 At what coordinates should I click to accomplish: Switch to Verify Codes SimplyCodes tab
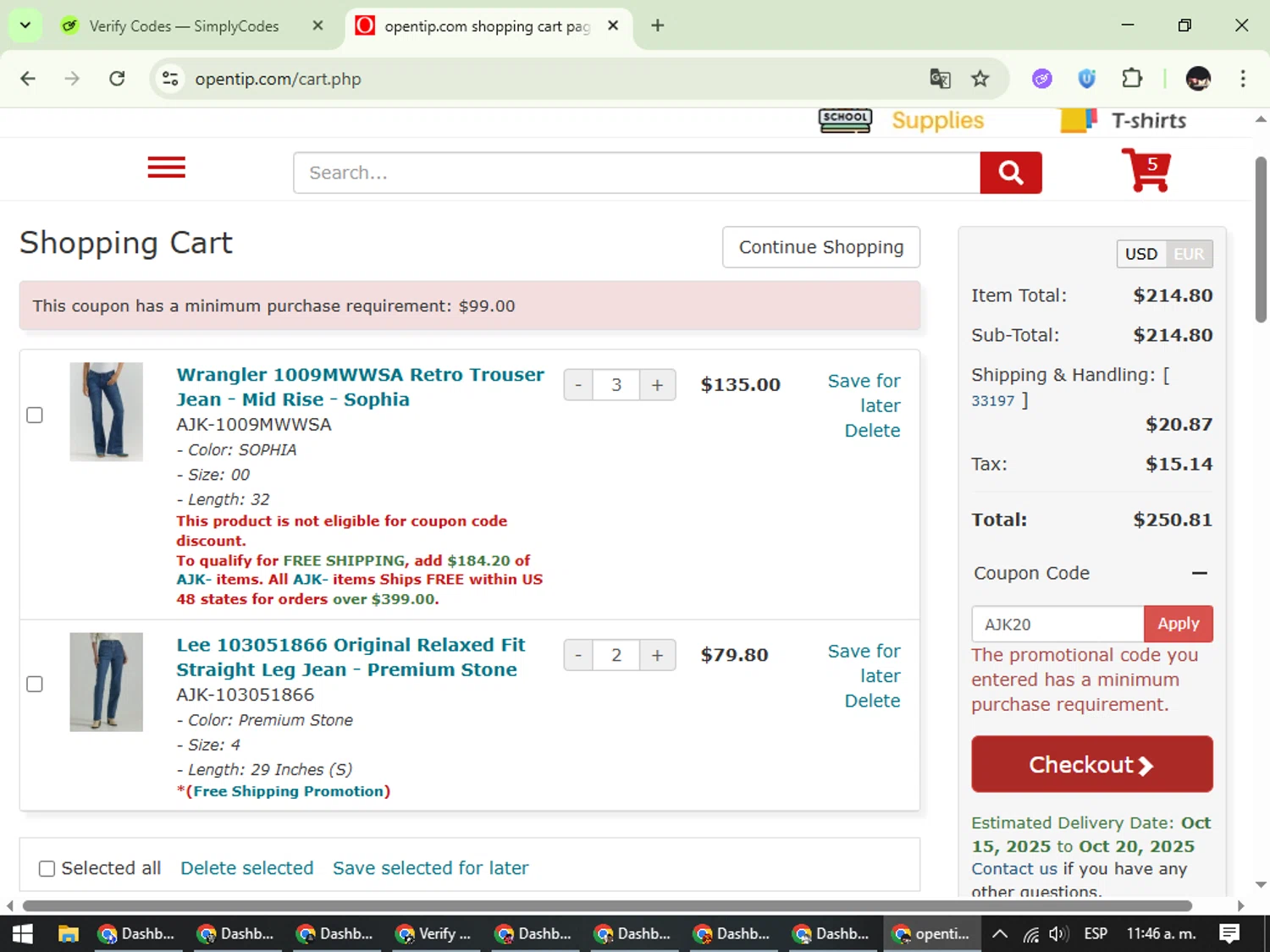tap(183, 26)
